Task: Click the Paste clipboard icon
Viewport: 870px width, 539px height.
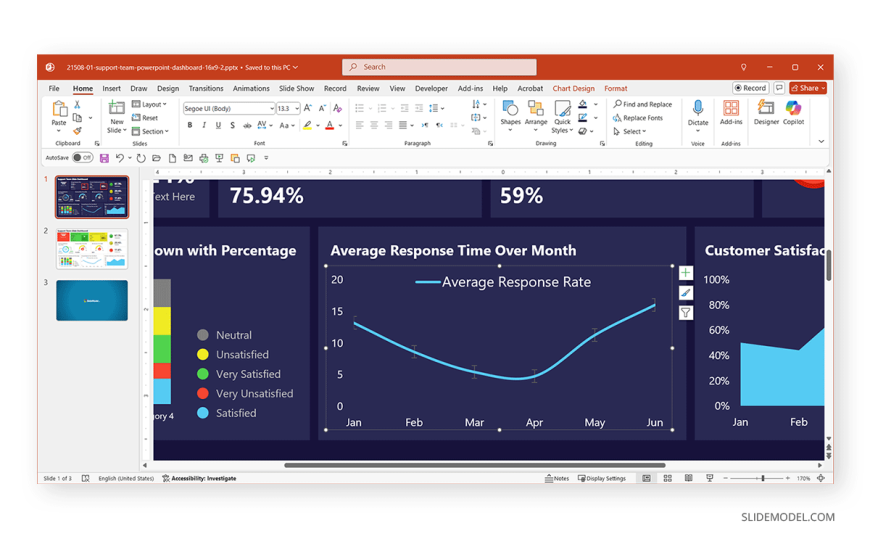Action: click(x=59, y=109)
